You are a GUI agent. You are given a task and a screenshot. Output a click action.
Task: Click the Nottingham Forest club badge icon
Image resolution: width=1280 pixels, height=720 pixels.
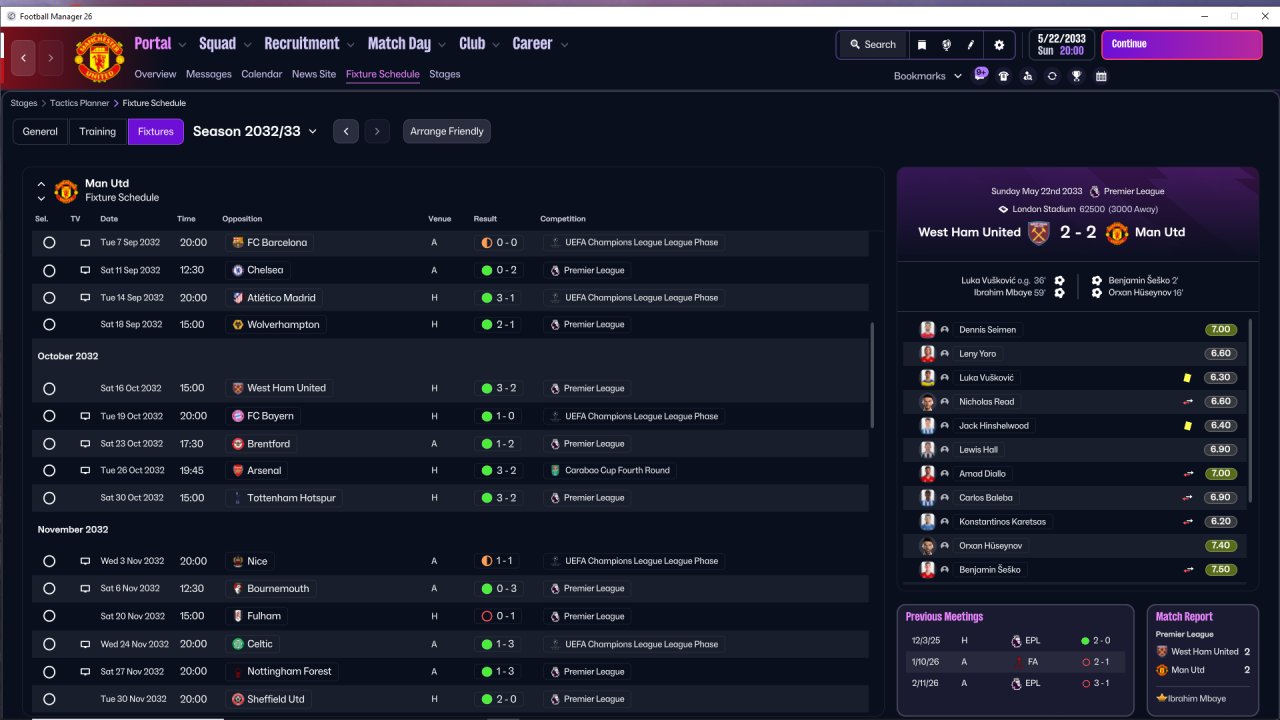[238, 672]
